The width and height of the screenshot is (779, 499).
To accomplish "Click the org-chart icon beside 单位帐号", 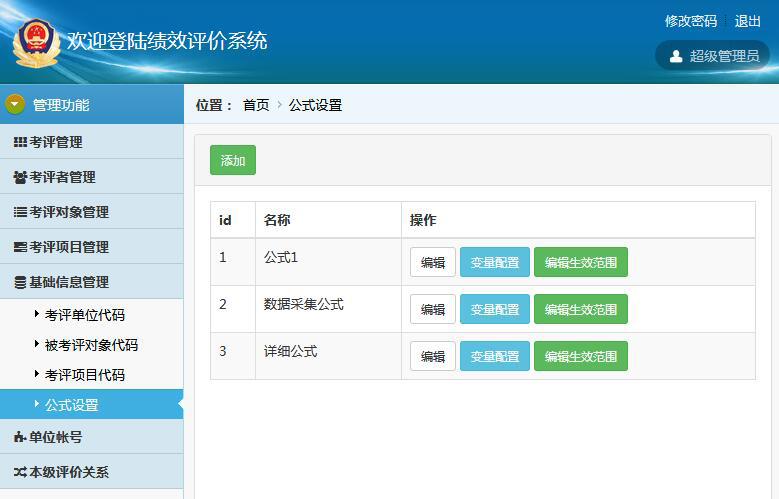I will click(20, 437).
